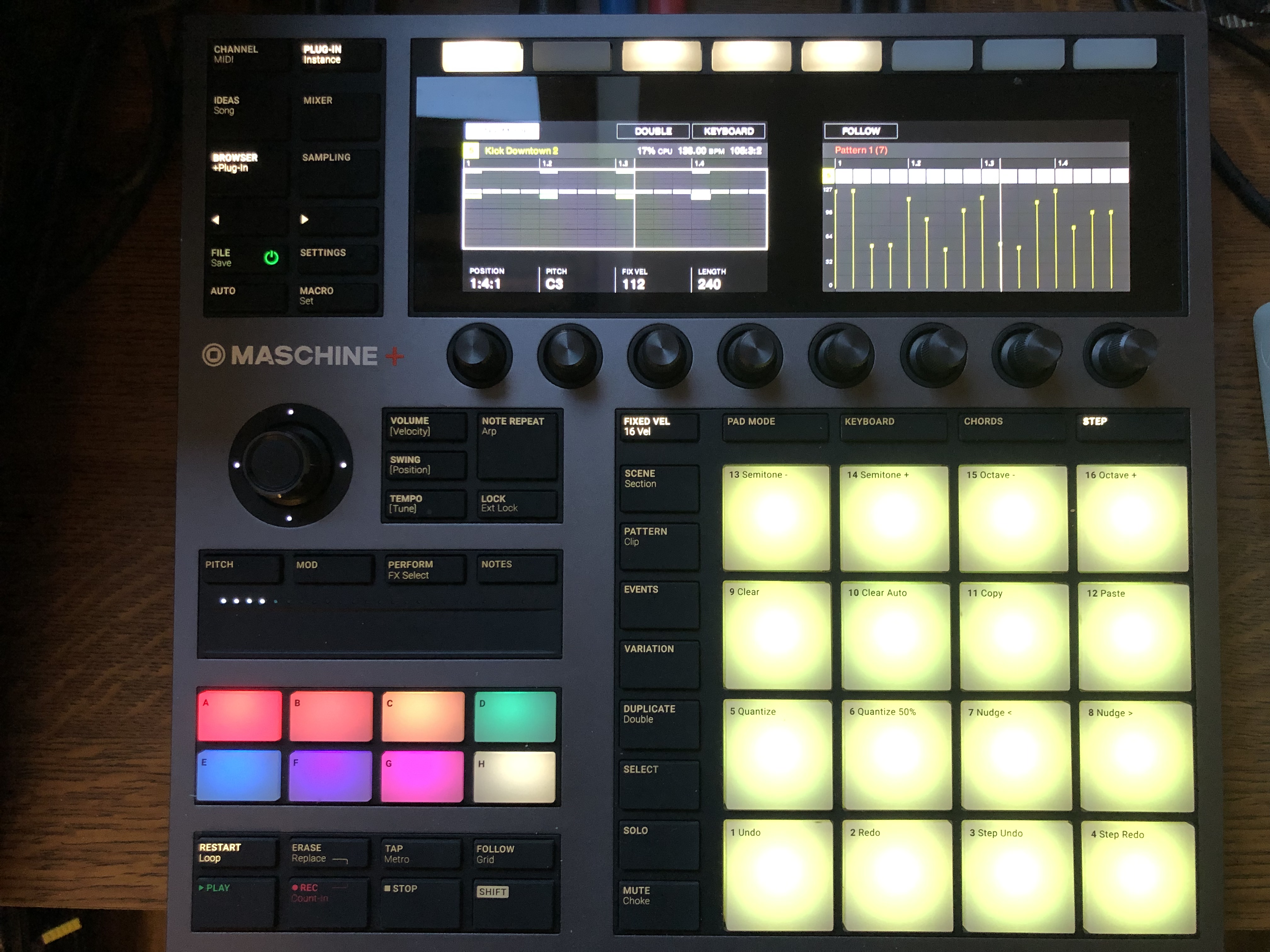Viewport: 1270px width, 952px height.
Task: Toggle FOLLOW on the right display
Action: 861,131
